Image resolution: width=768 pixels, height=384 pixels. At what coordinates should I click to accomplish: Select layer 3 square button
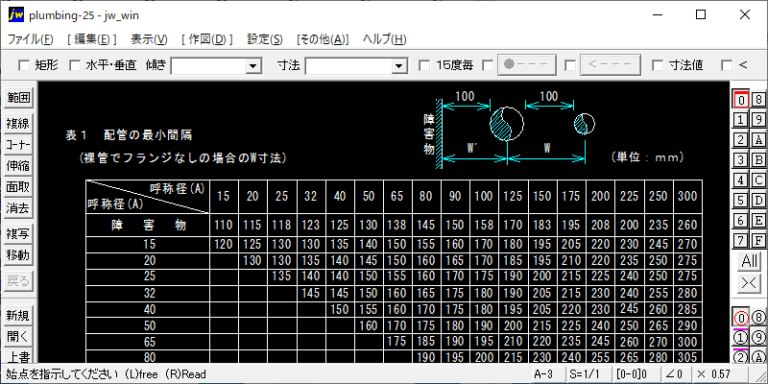741,160
